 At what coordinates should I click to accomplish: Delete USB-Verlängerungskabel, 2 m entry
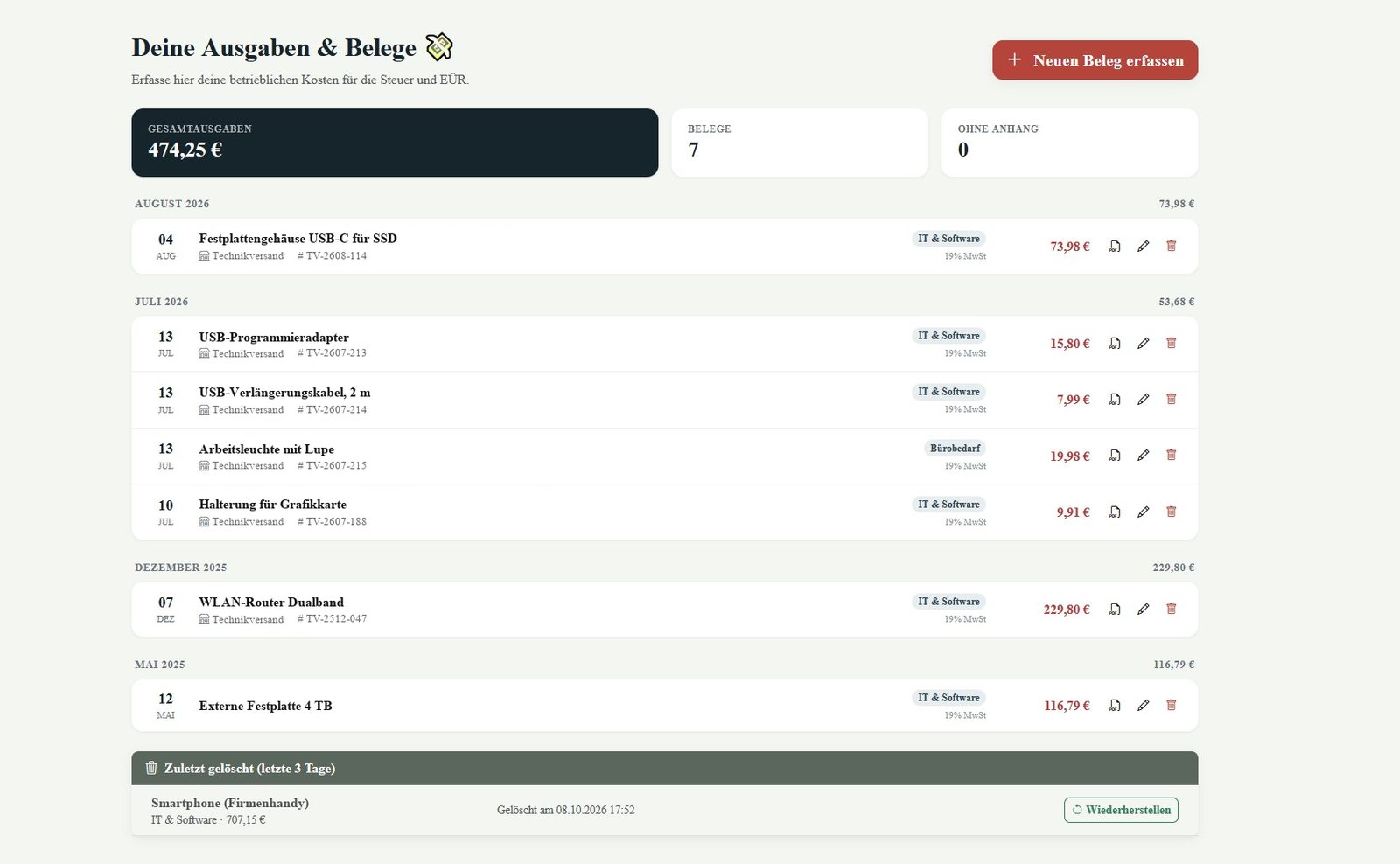tap(1171, 400)
